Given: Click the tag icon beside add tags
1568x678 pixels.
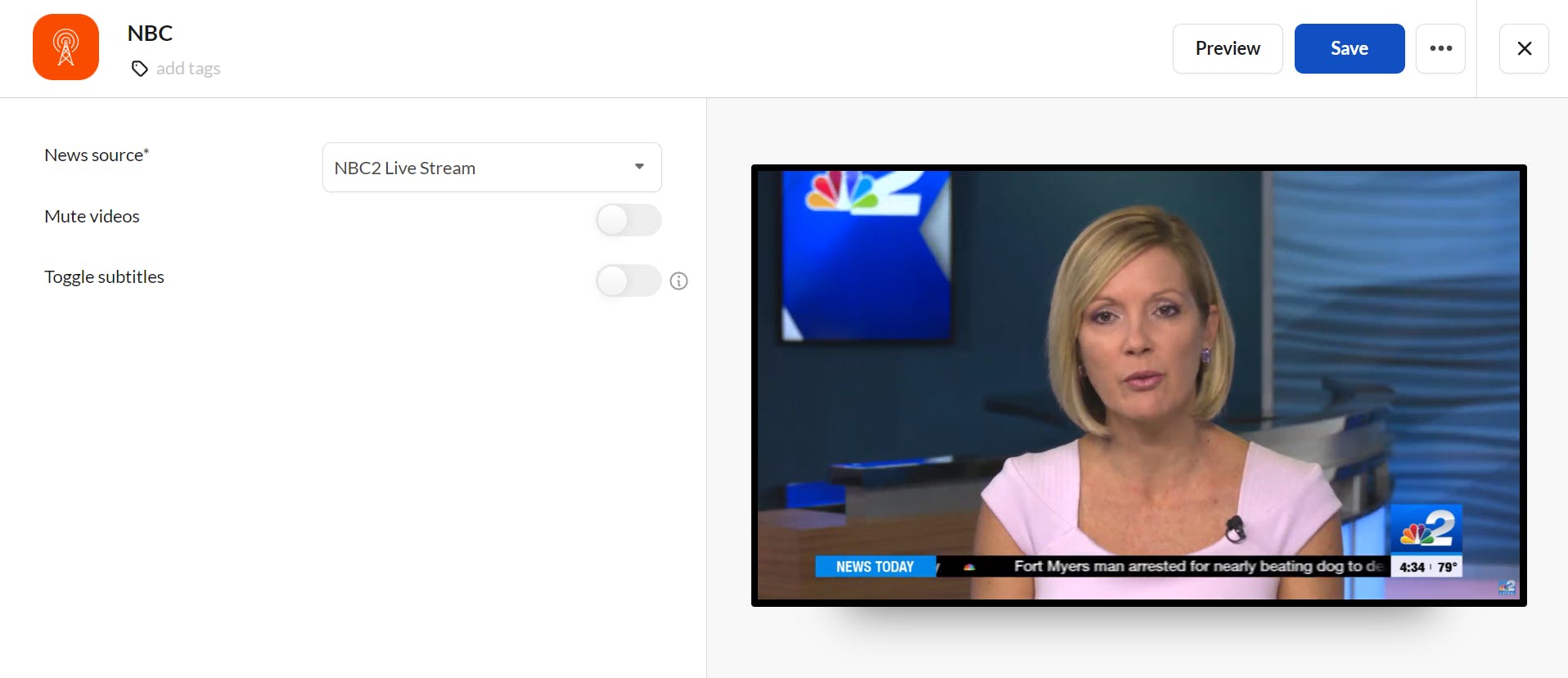Looking at the screenshot, I should [140, 69].
